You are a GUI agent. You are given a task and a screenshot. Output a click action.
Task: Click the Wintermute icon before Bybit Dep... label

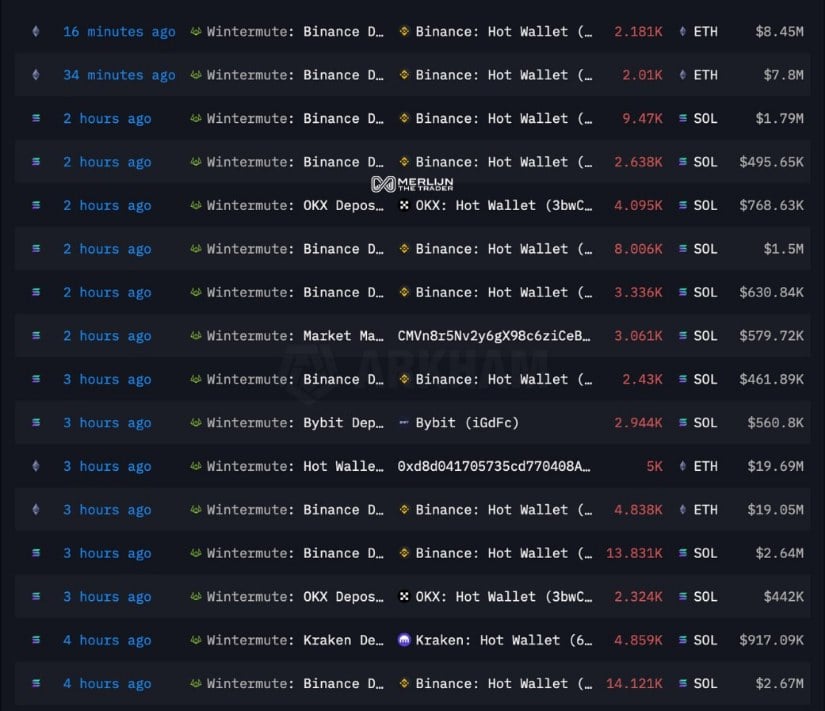(196, 423)
